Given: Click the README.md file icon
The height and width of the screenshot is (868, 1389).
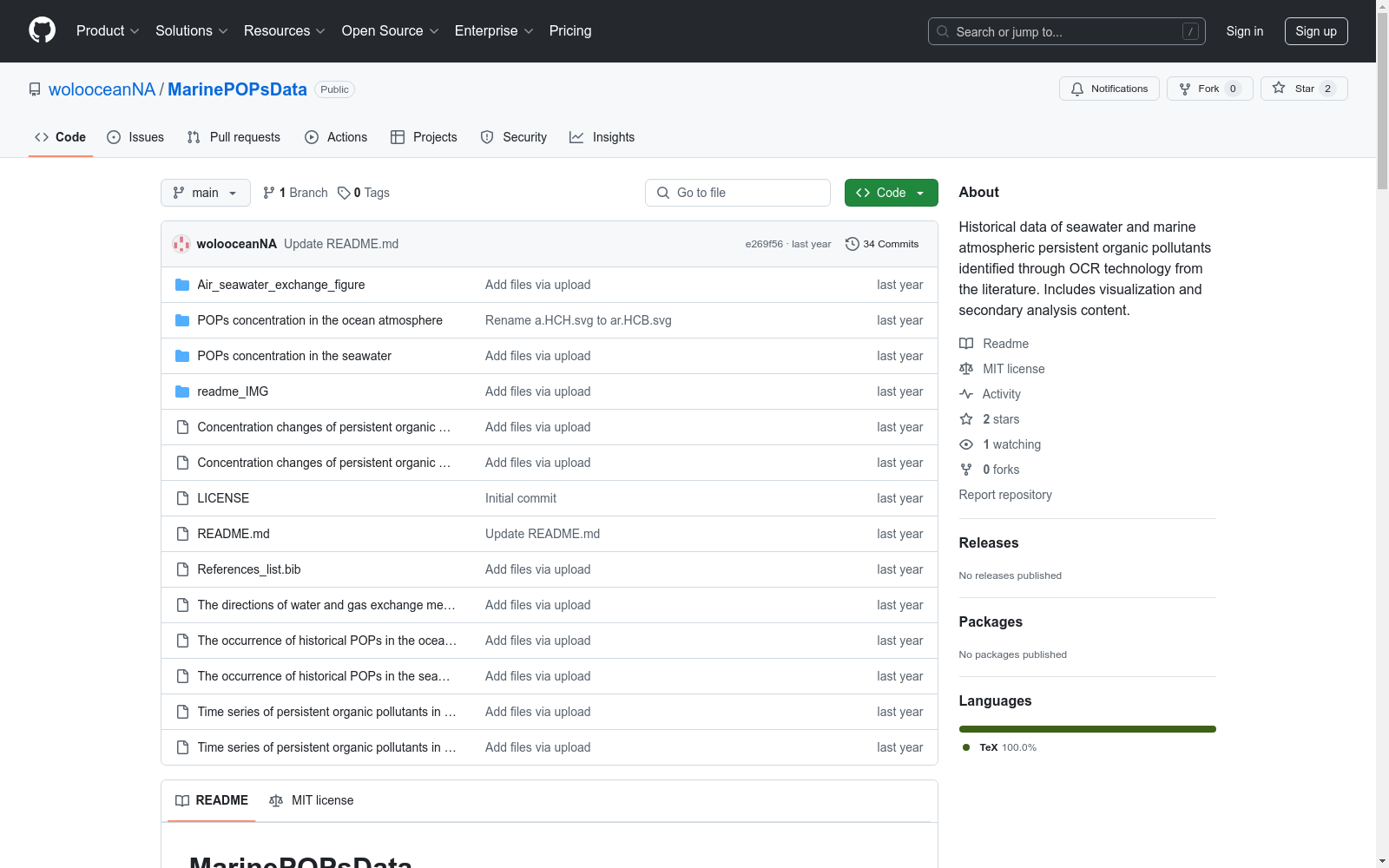Looking at the screenshot, I should [182, 534].
